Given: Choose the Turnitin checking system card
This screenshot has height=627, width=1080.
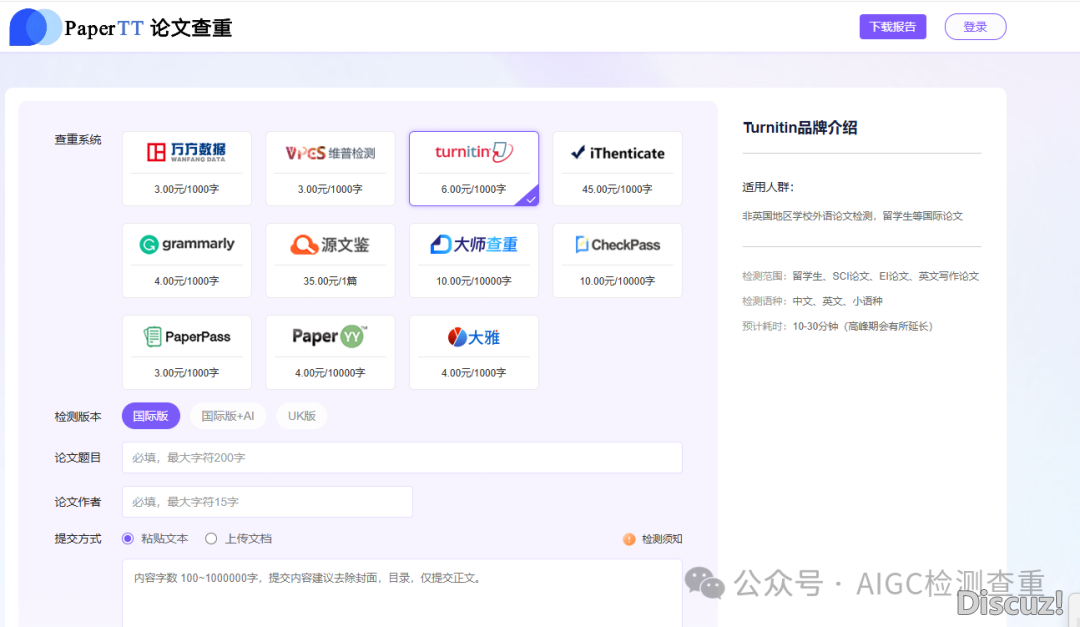Looking at the screenshot, I should (x=473, y=168).
